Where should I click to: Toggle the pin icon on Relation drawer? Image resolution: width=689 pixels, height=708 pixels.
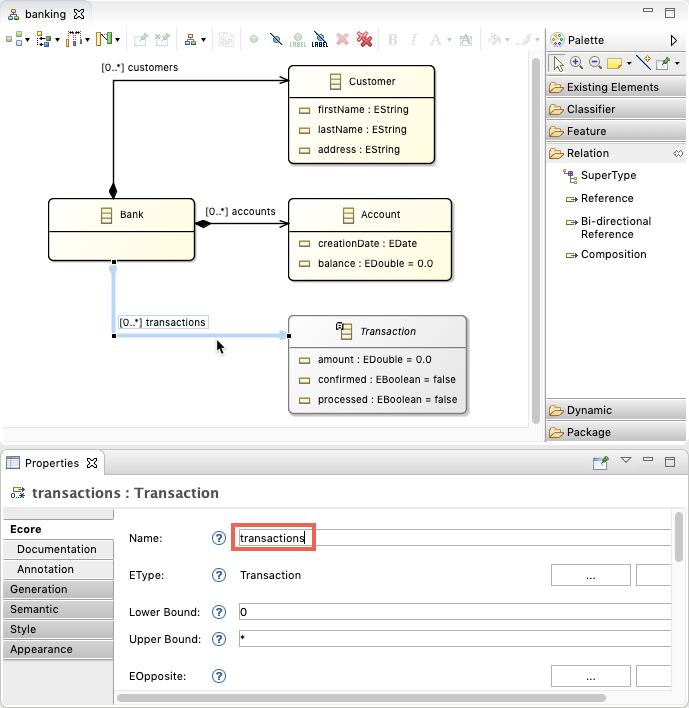[678, 154]
